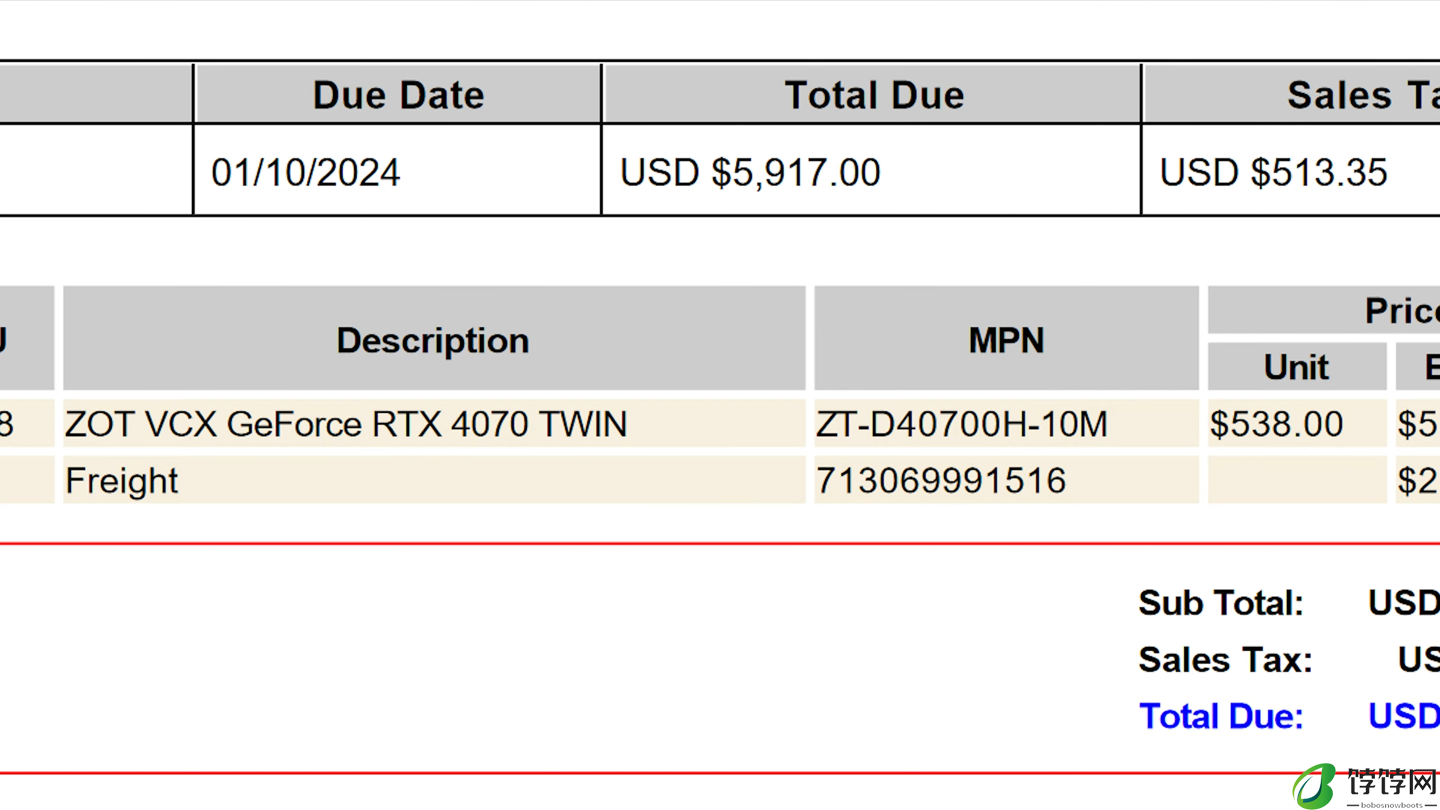Click the Total Due column header
The image size is (1440, 810).
coord(873,95)
